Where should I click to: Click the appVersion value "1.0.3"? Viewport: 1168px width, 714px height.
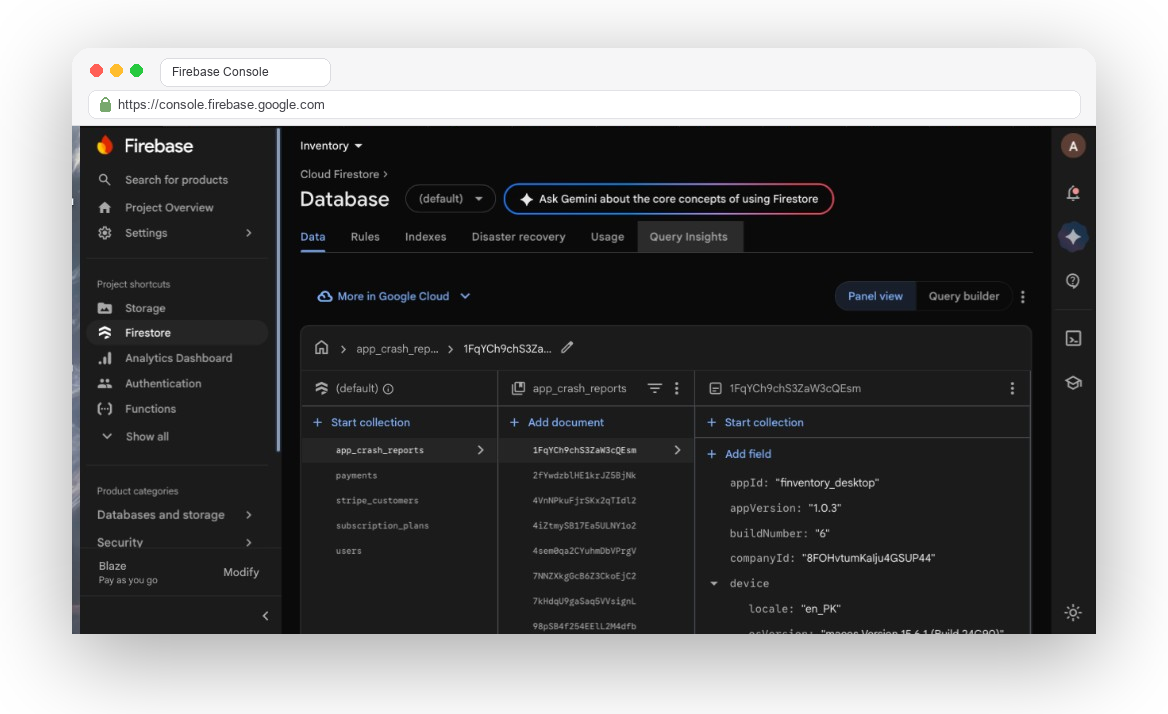pyautogui.click(x=825, y=509)
